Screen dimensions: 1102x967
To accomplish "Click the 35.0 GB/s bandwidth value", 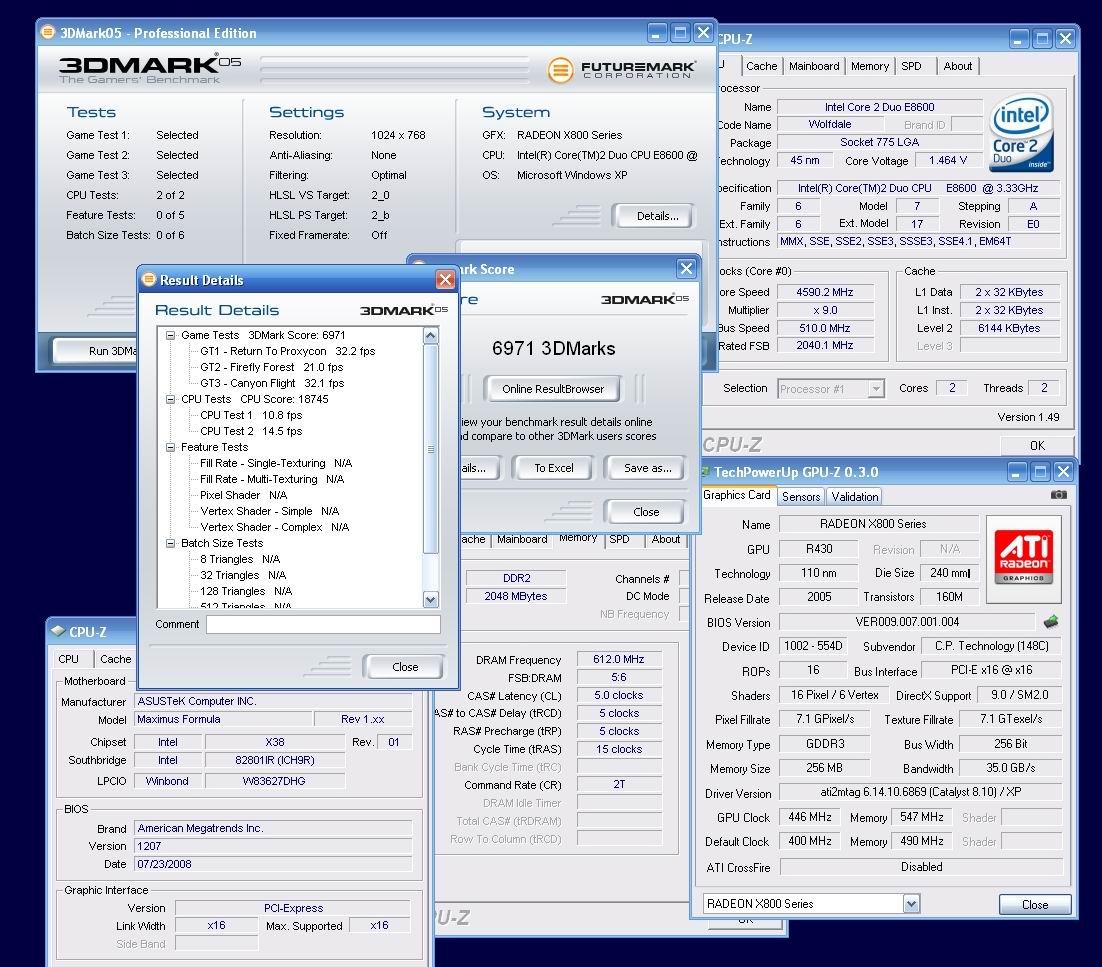I will pos(1010,768).
